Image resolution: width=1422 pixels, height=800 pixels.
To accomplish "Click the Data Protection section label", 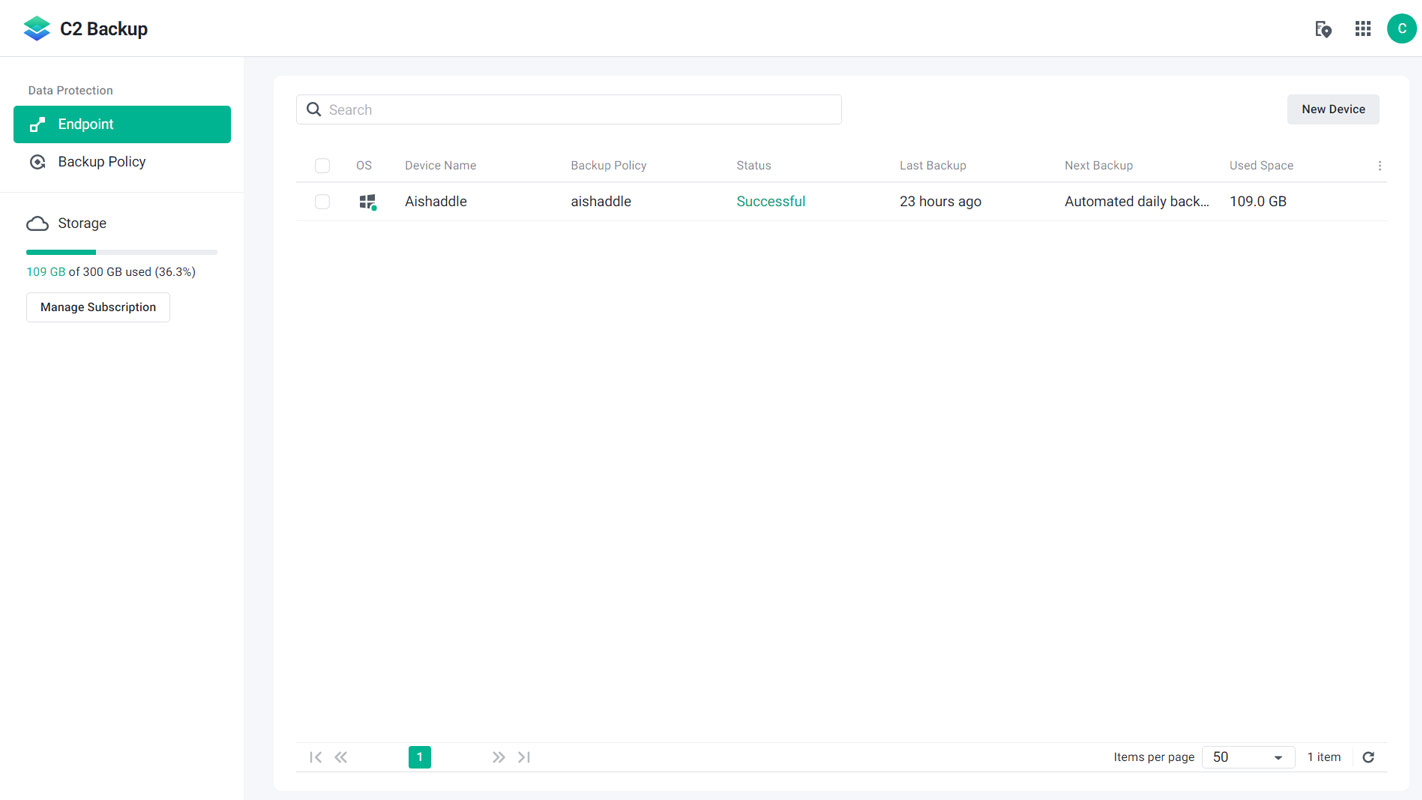I will (70, 91).
